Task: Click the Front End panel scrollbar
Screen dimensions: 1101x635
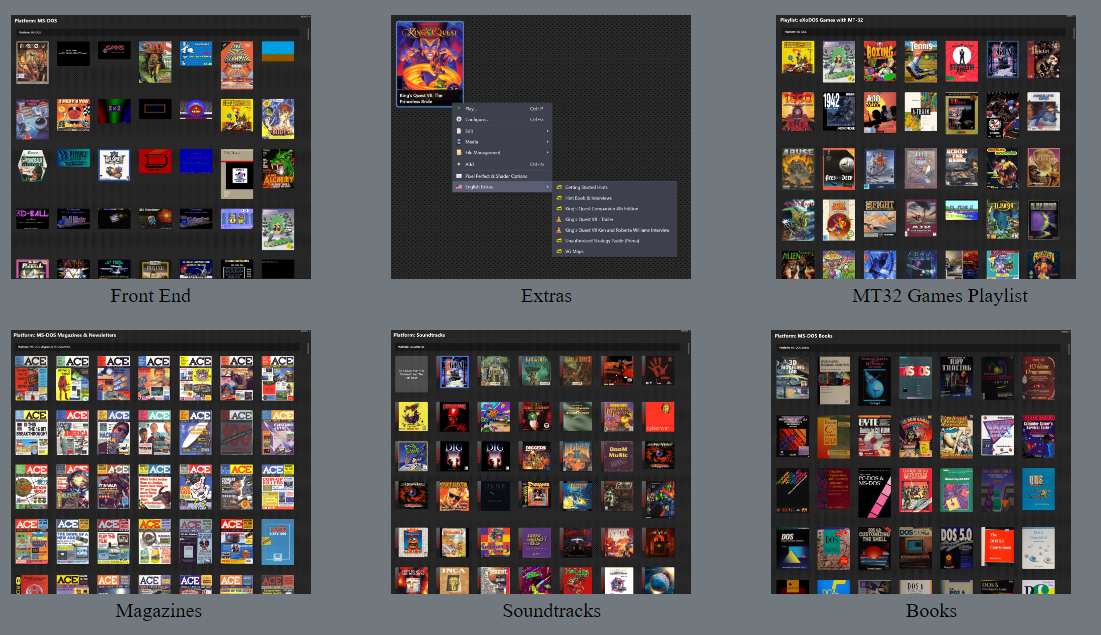Action: point(308,33)
